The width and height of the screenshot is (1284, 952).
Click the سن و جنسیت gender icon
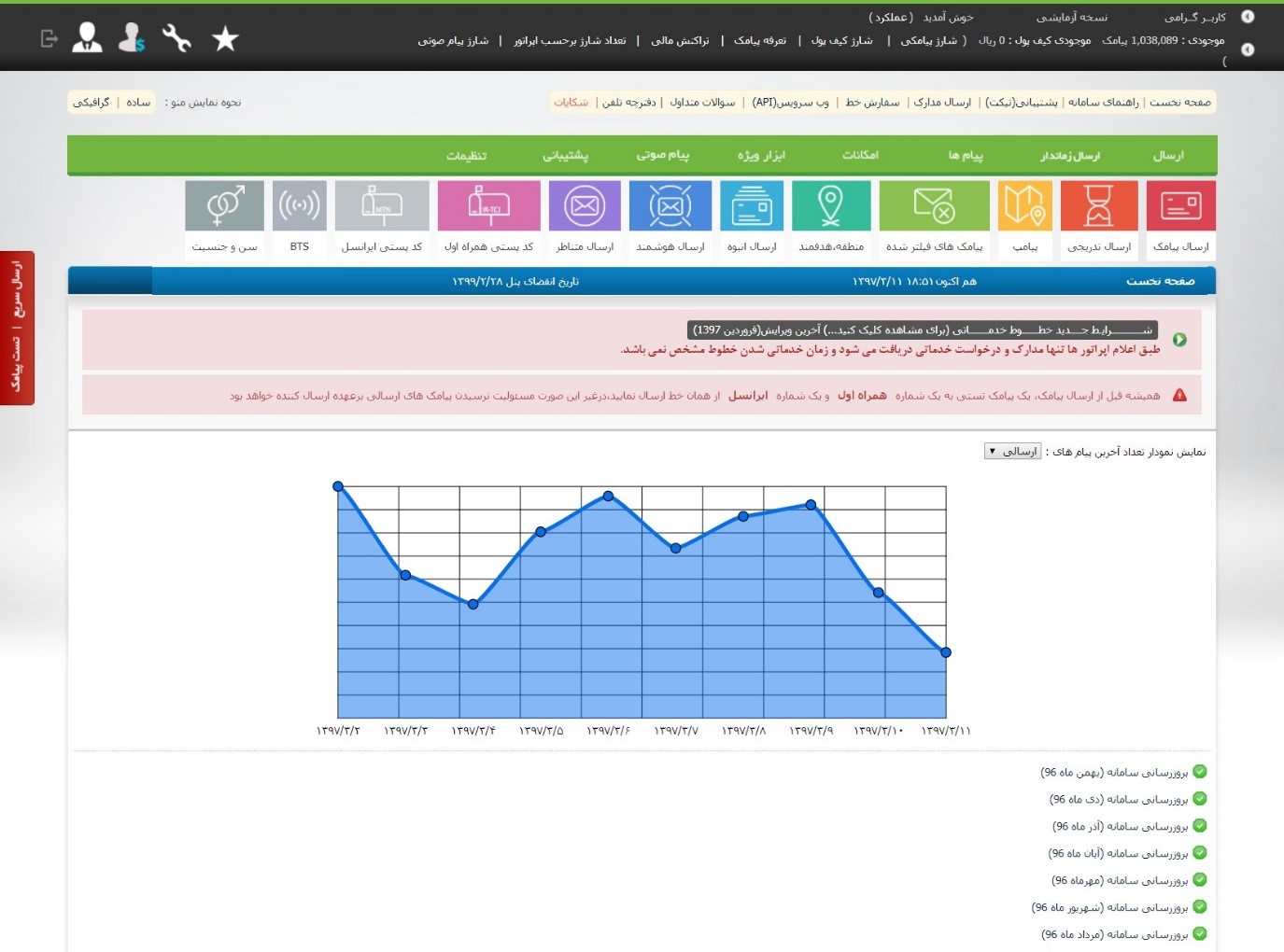click(x=224, y=206)
